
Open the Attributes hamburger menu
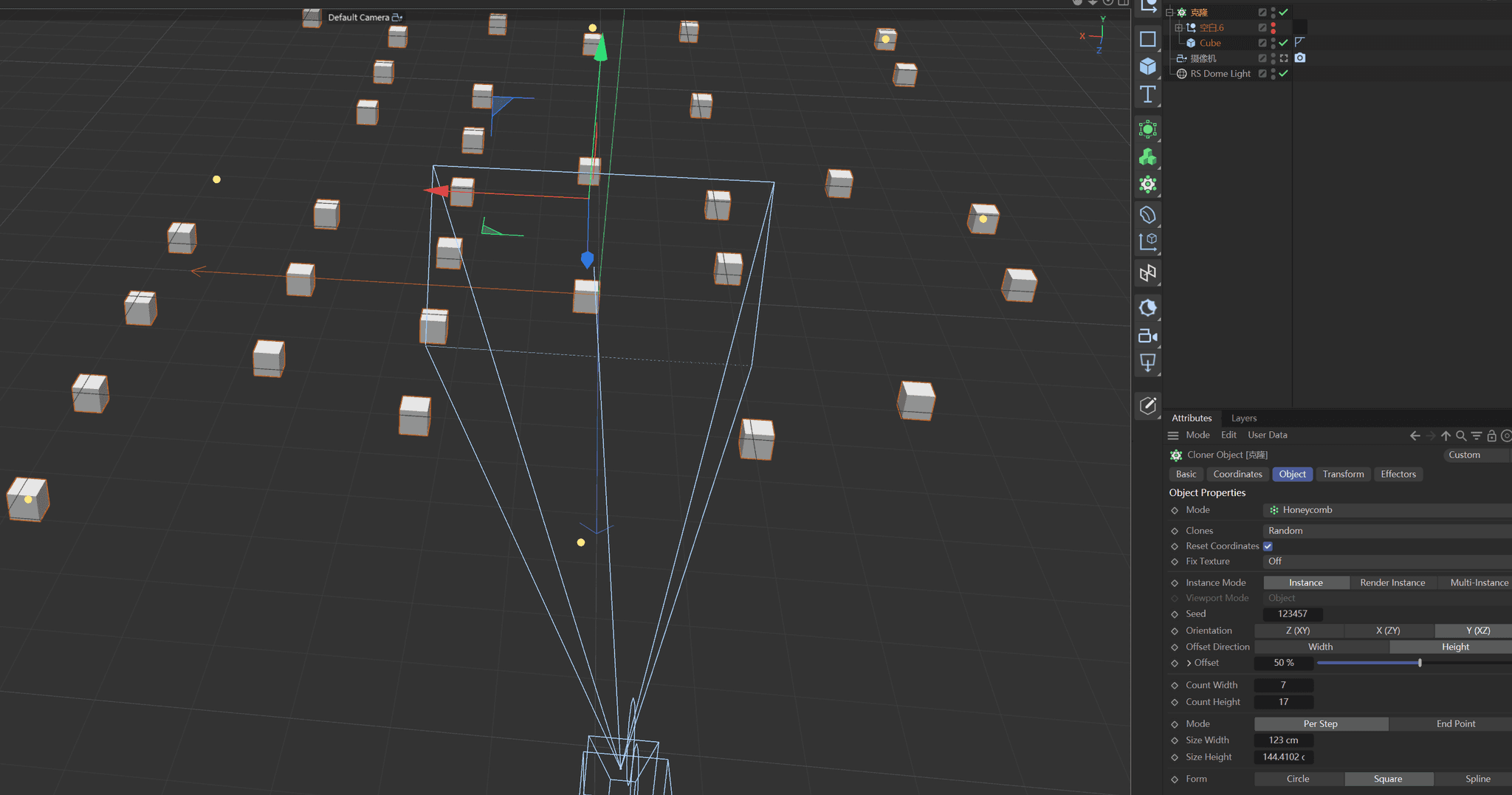coord(1173,436)
